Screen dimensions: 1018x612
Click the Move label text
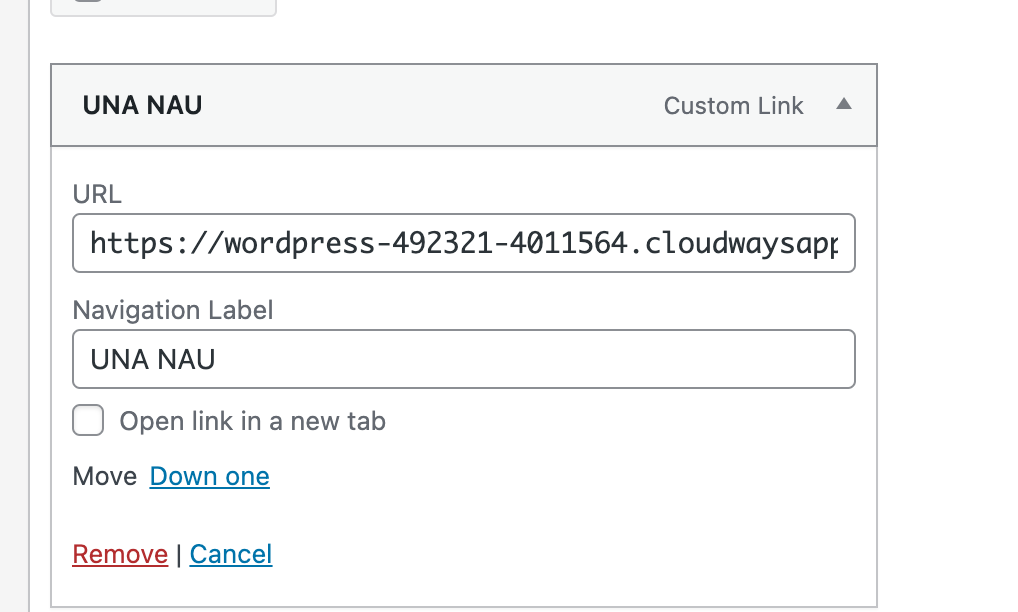pyautogui.click(x=105, y=476)
